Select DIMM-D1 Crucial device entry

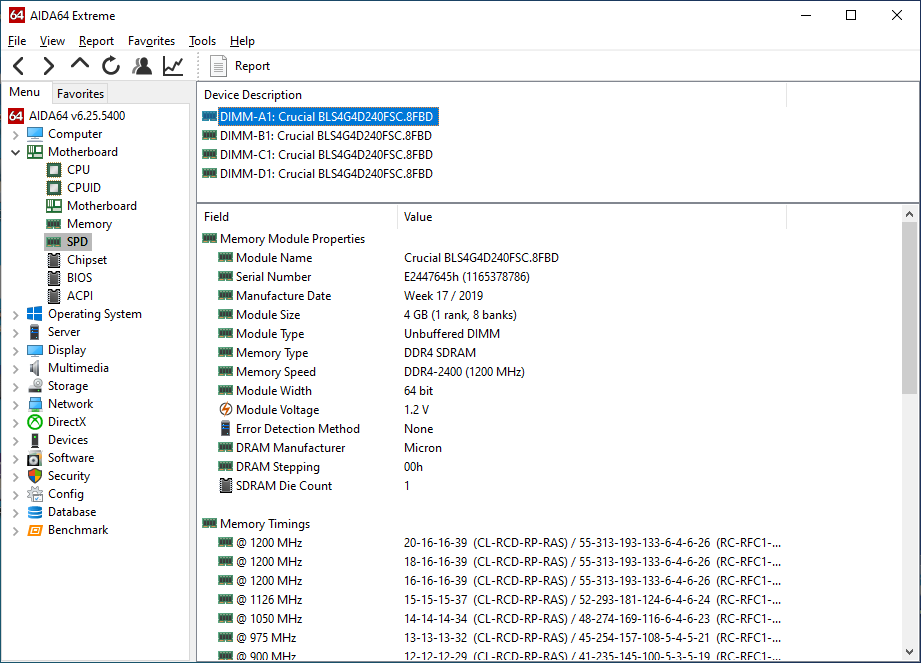coord(326,174)
